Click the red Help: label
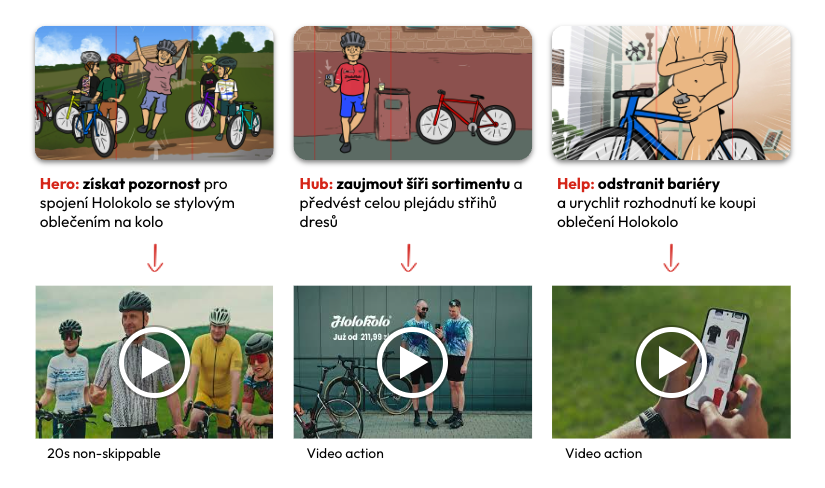The height and width of the screenshot is (488, 825). pos(576,184)
